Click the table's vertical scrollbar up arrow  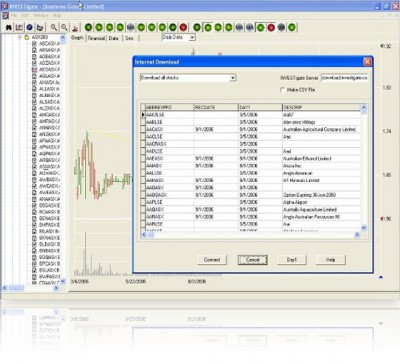click(x=364, y=107)
